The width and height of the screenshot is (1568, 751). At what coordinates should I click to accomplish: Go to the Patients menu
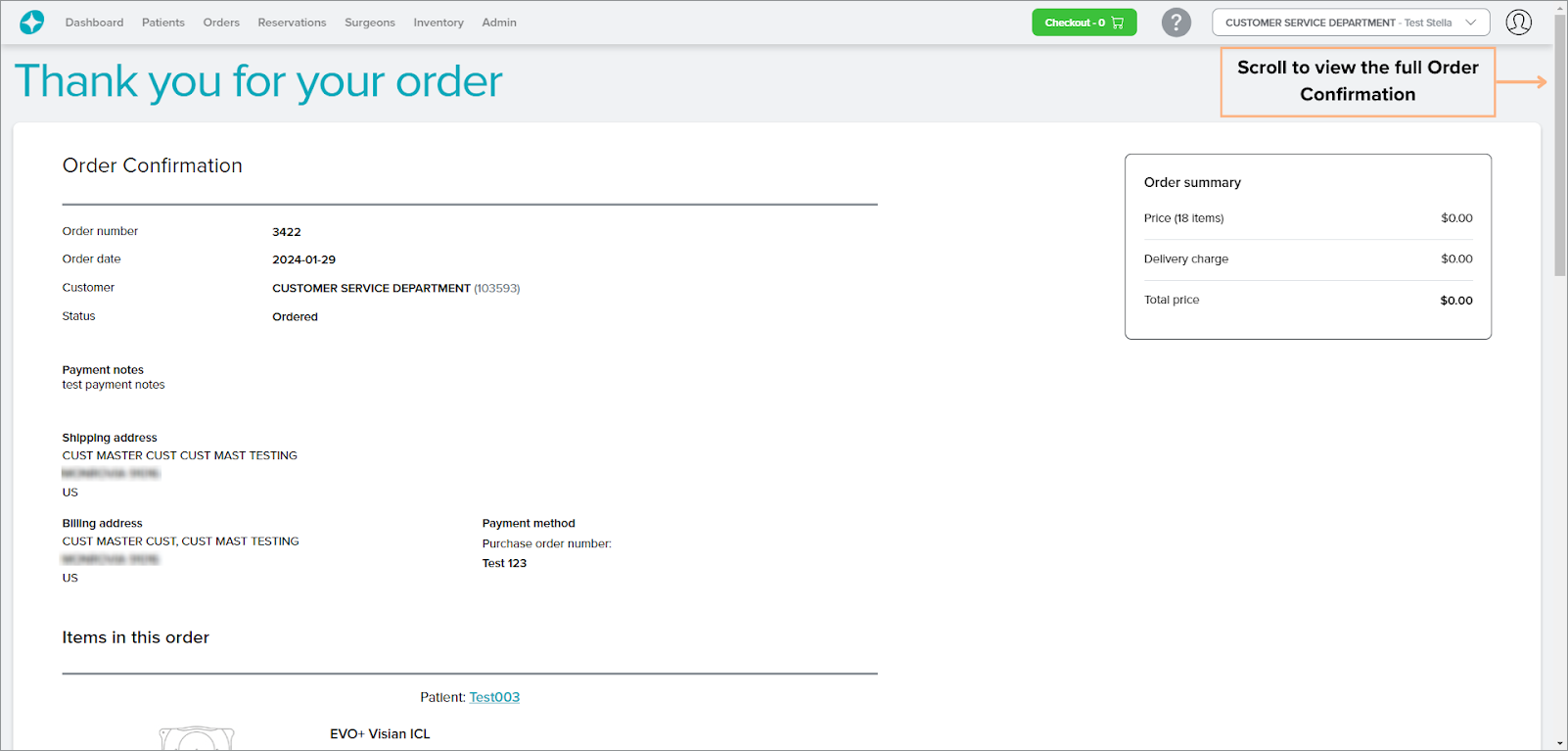[162, 23]
